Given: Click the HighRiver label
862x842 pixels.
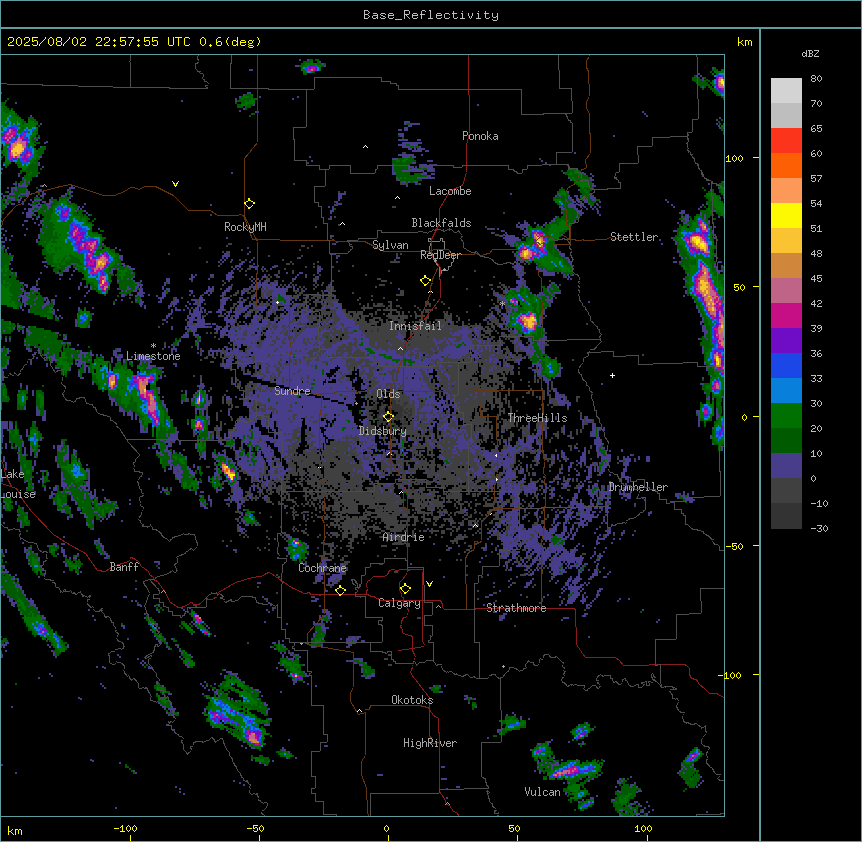Looking at the screenshot, I should click(430, 743).
